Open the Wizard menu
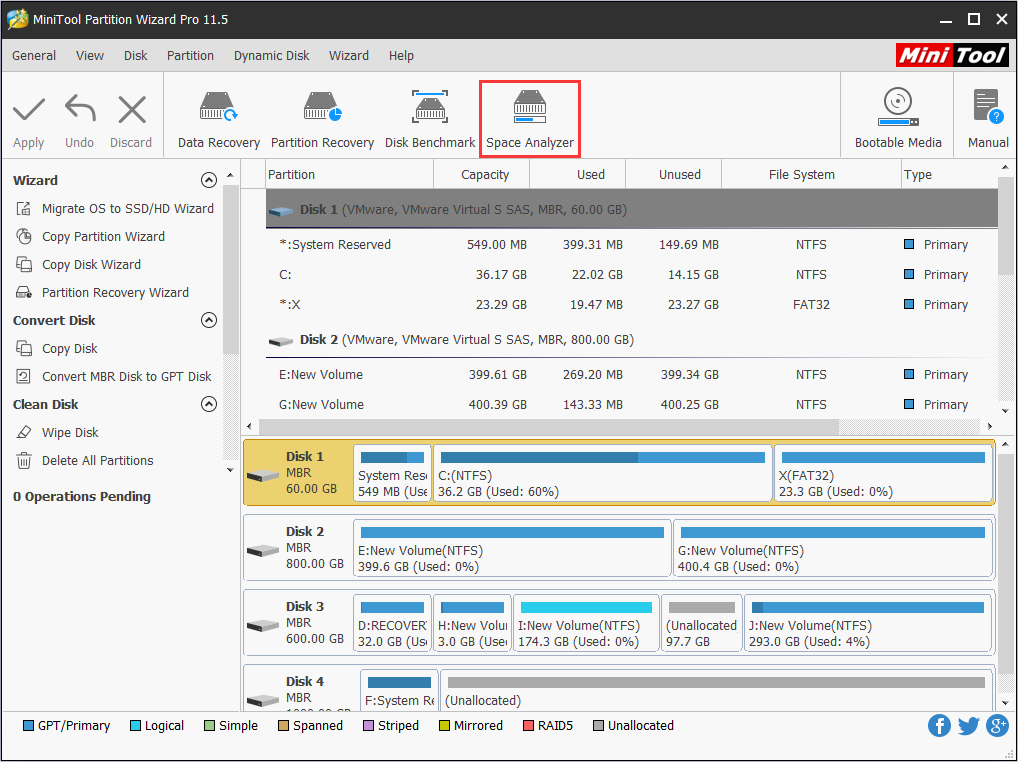 (349, 56)
